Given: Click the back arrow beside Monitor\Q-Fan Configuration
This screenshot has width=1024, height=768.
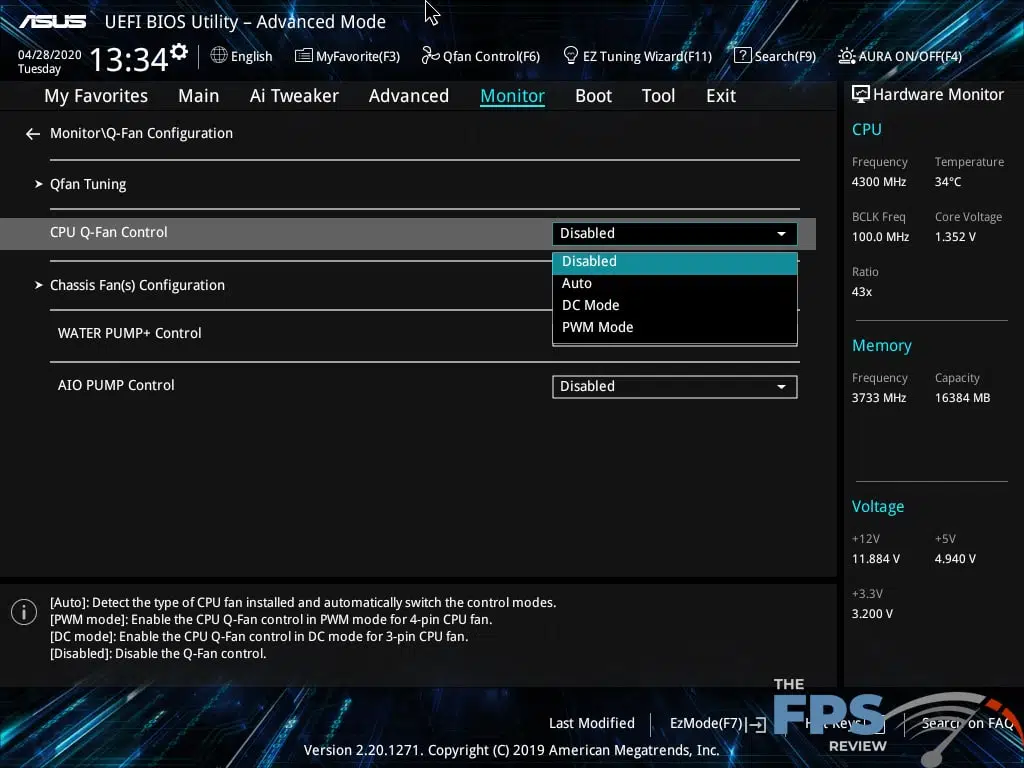Looking at the screenshot, I should (33, 133).
